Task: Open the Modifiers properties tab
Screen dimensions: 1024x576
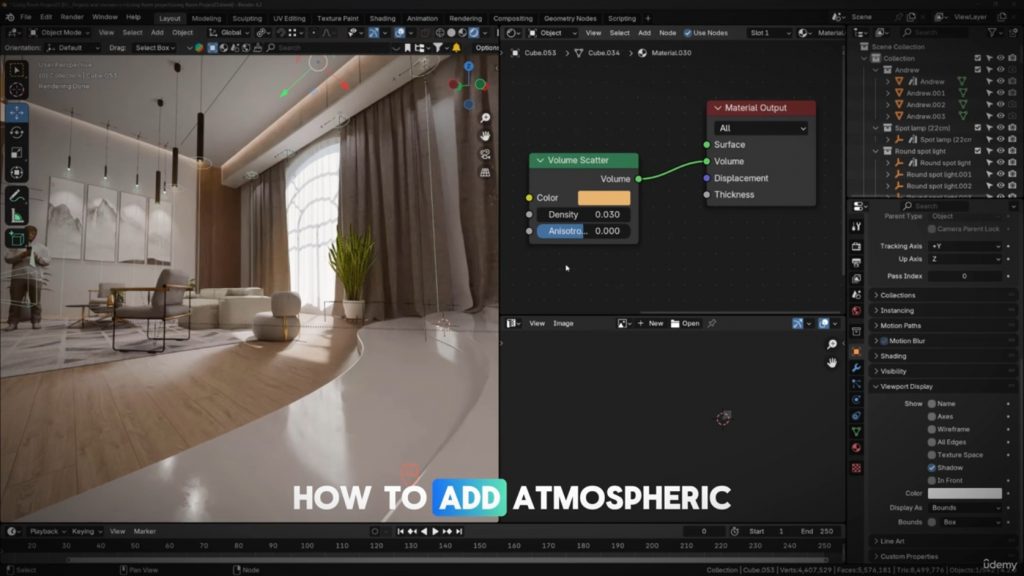Action: [x=856, y=368]
